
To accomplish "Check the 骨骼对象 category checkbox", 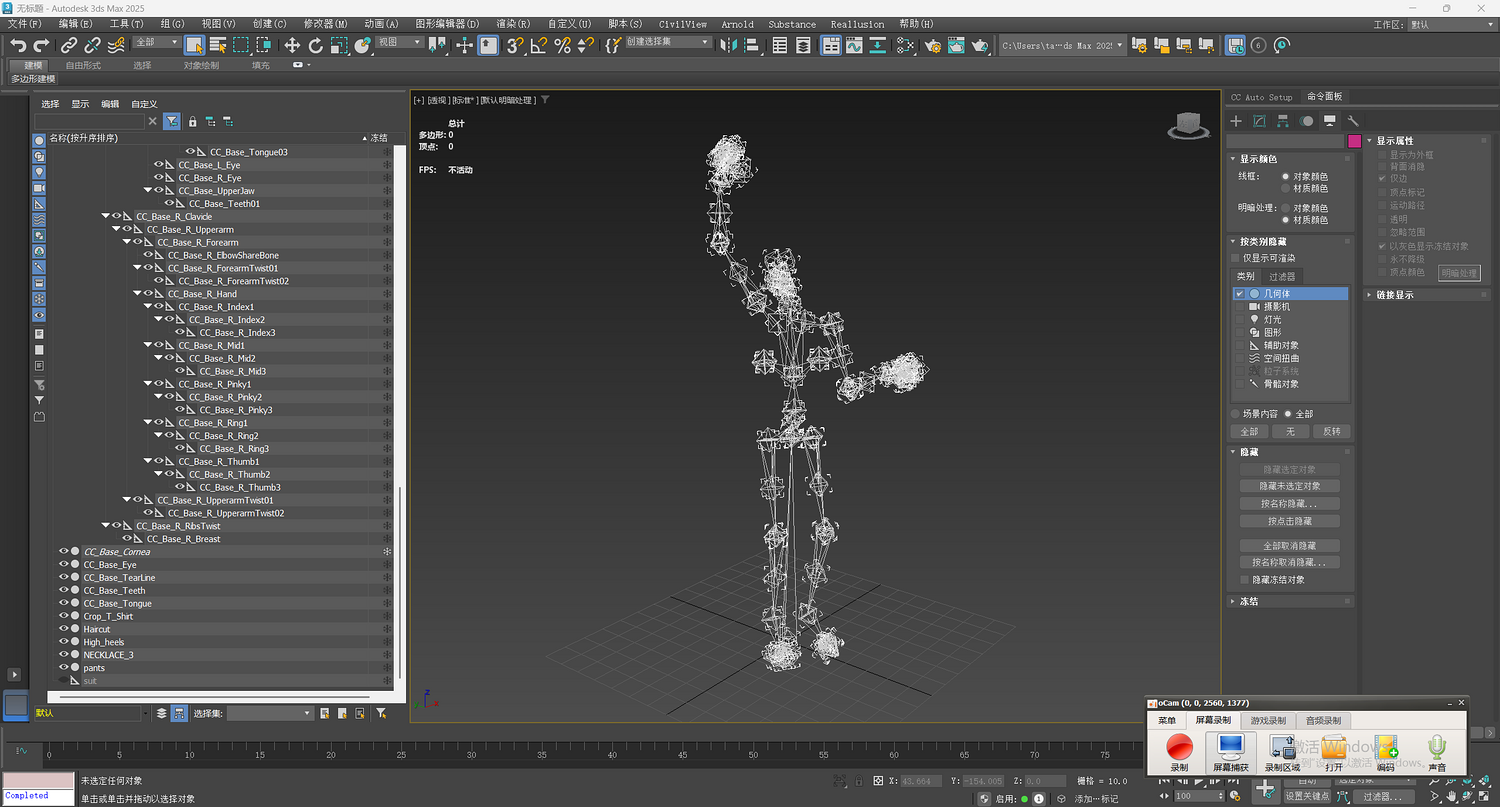I will [x=1240, y=384].
